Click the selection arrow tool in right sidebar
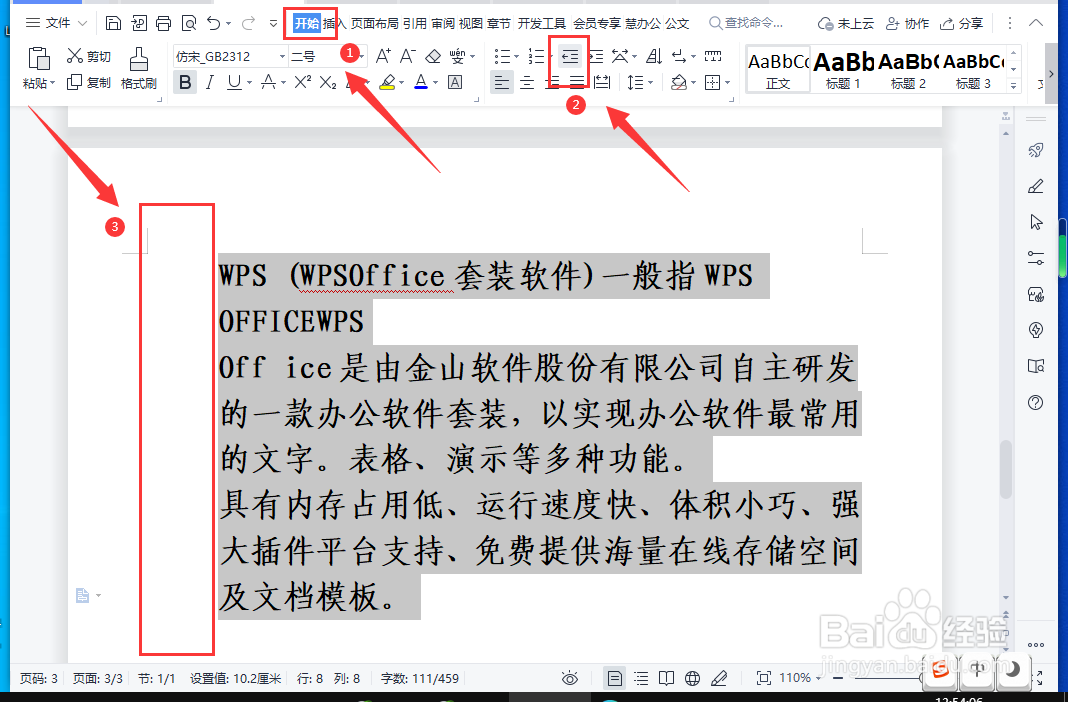Image resolution: width=1068 pixels, height=702 pixels. [x=1035, y=222]
